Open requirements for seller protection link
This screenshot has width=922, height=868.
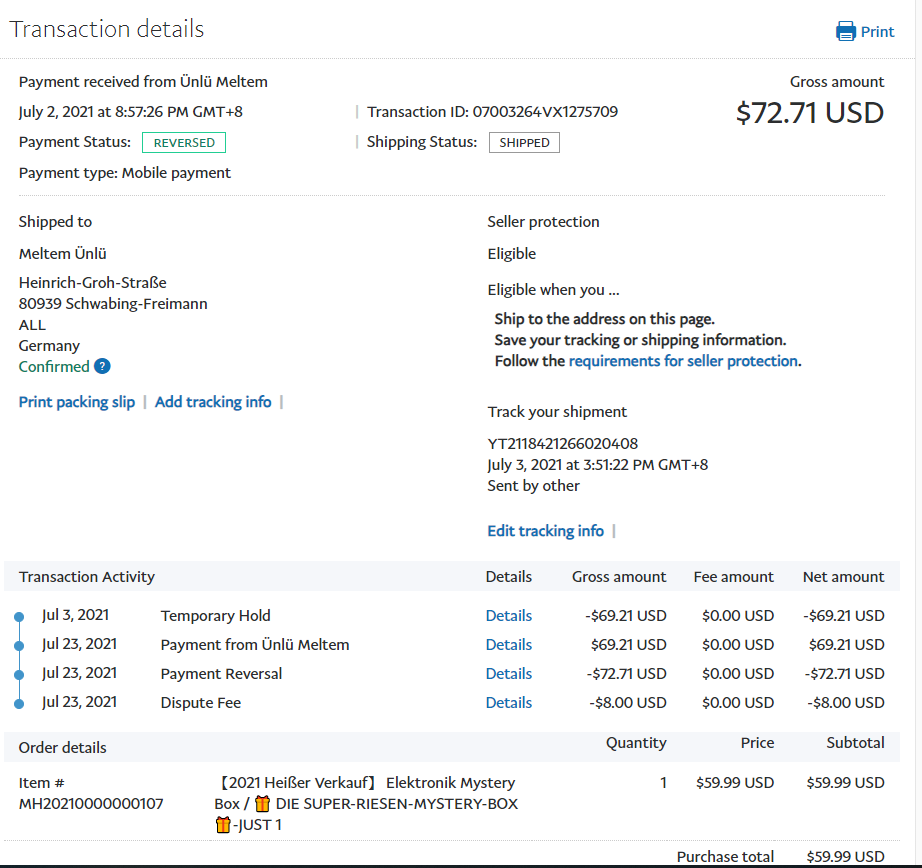point(683,361)
